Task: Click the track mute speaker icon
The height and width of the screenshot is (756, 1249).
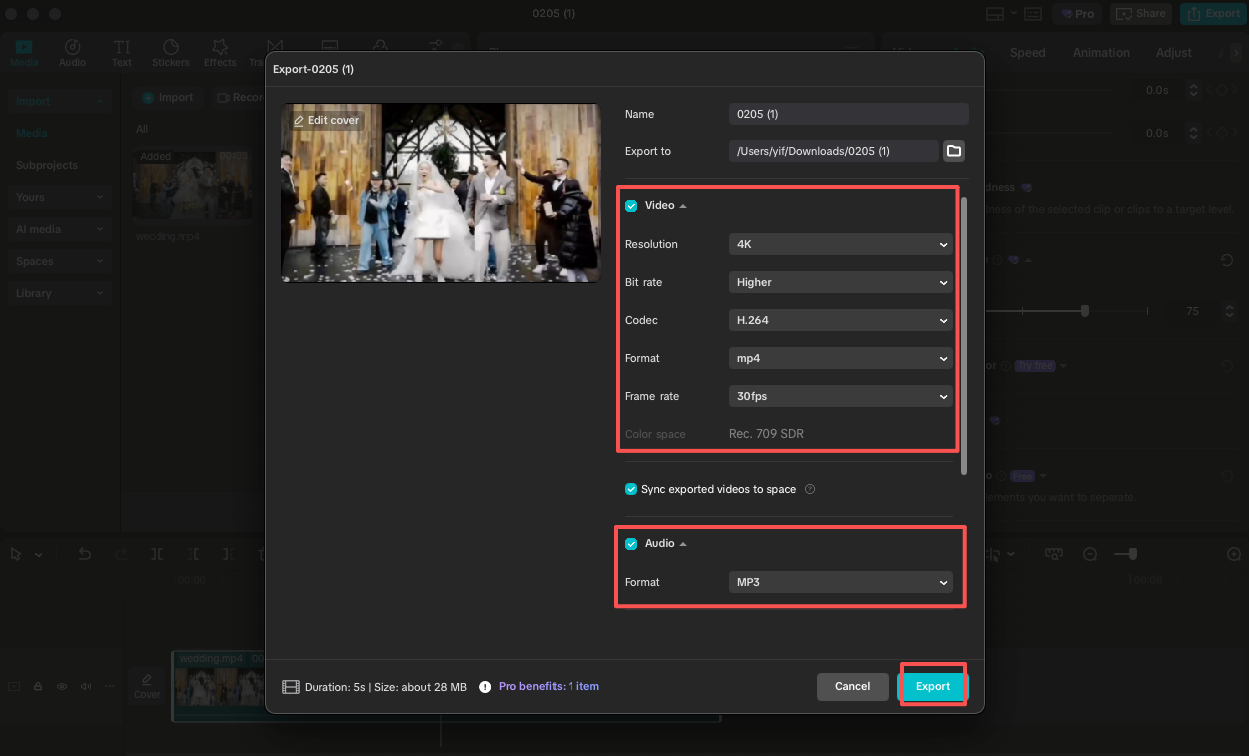Action: (x=86, y=687)
